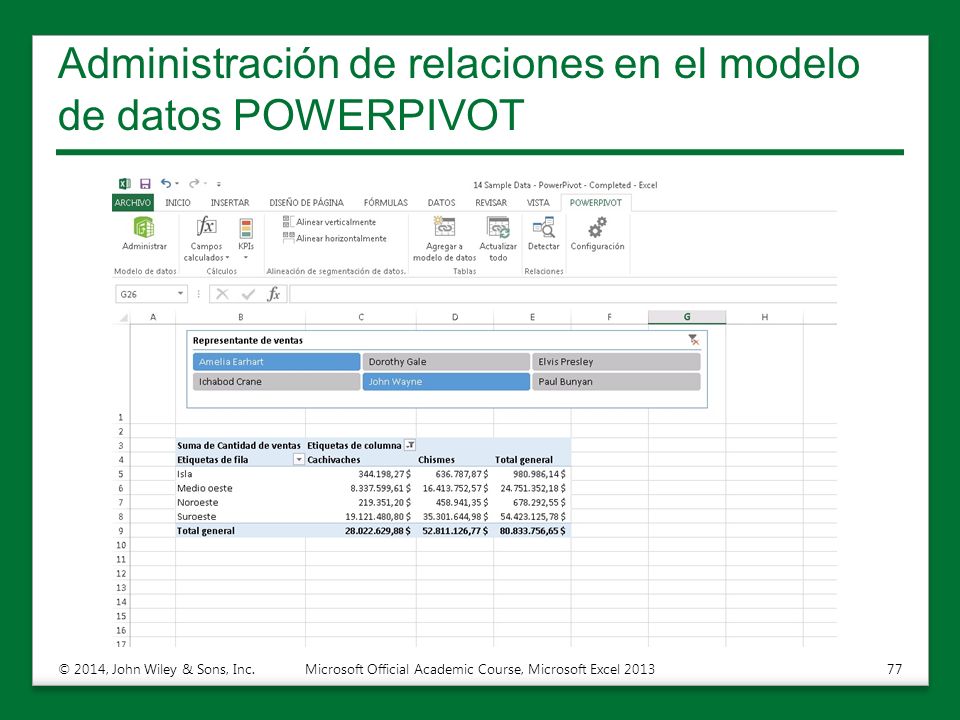Image resolution: width=960 pixels, height=720 pixels.
Task: Click the cell with 344.198,27 $
Action: point(361,474)
